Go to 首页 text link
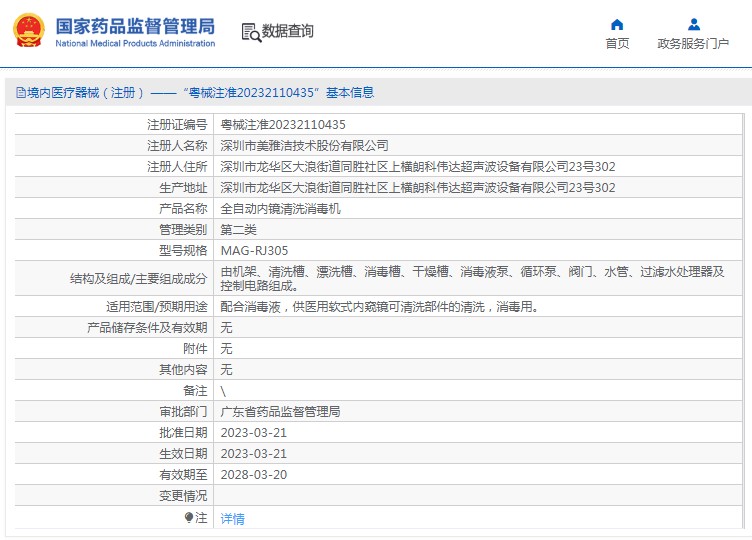Screen dimensions: 752x540 [x=617, y=44]
